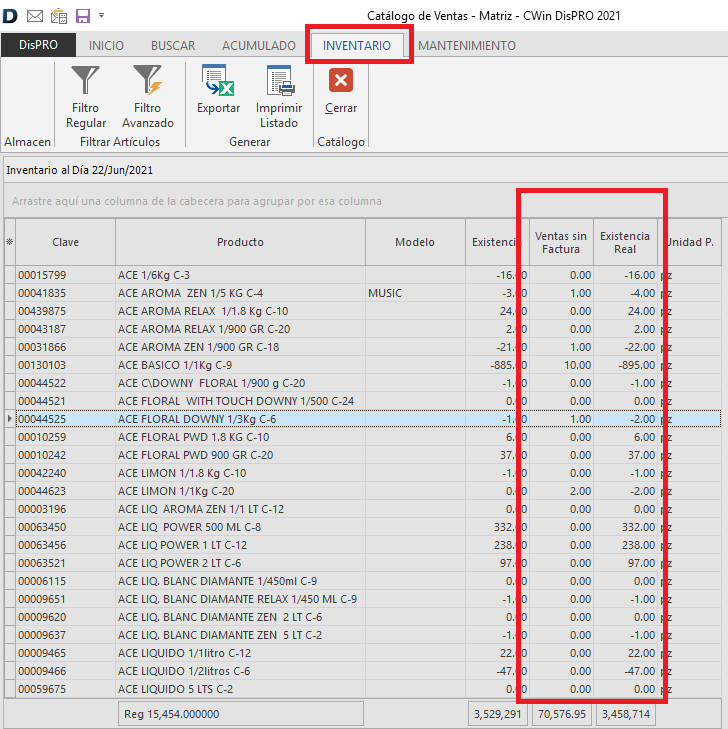
Task: Click Imprimir Listado printer icon
Action: [278, 97]
